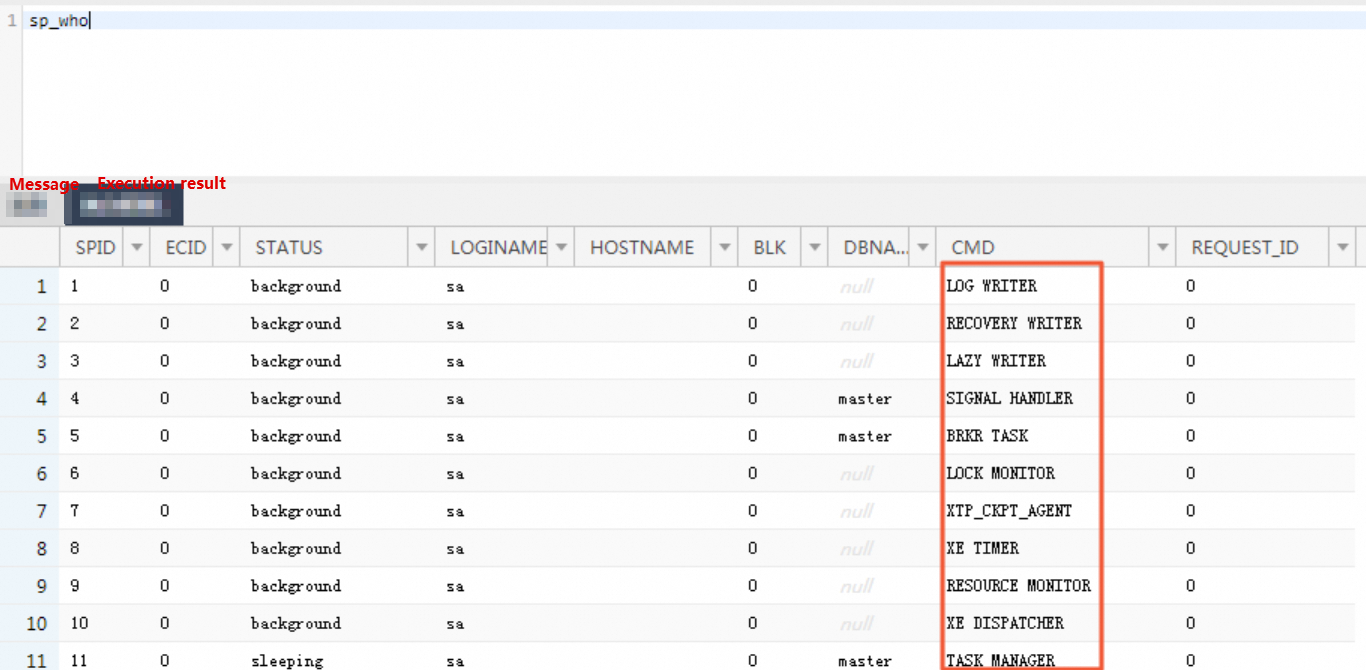Open the CMD column filter dropdown
1366x670 pixels.
pyautogui.click(x=1163, y=247)
